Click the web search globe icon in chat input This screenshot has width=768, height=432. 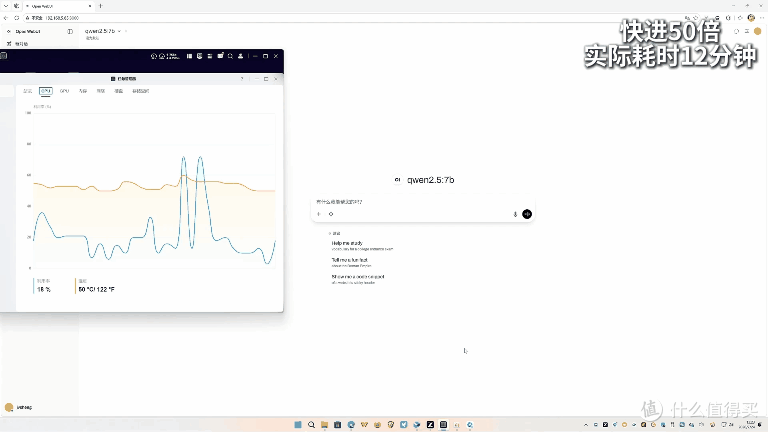coord(331,214)
